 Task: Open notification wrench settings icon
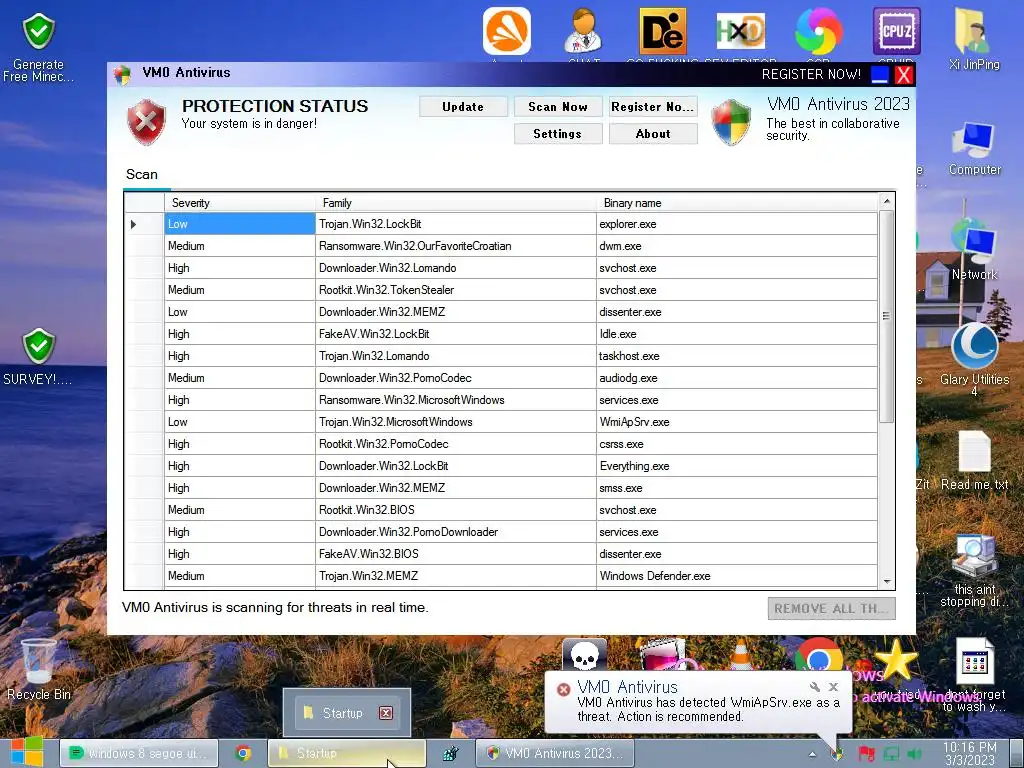[814, 686]
